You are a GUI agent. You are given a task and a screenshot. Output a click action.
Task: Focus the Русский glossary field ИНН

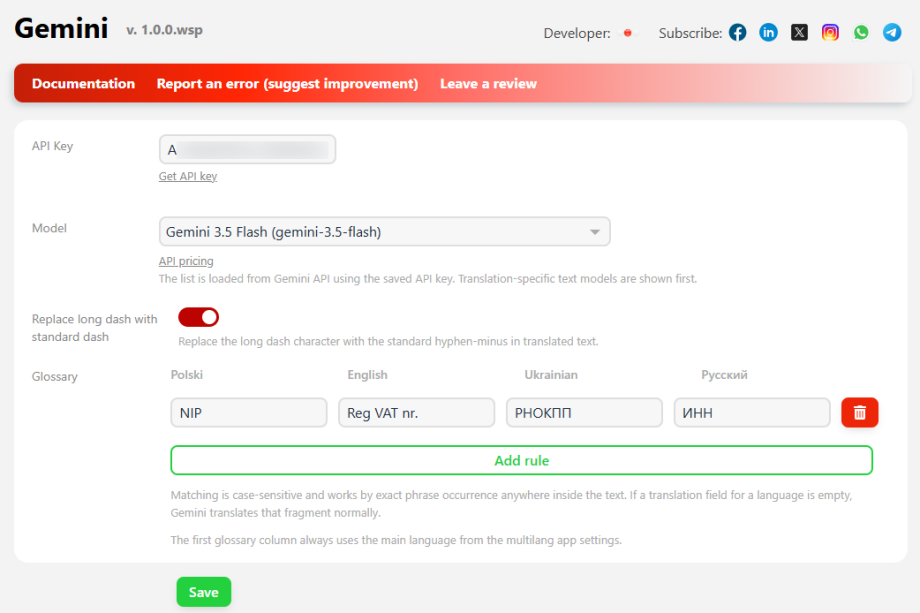pyautogui.click(x=752, y=412)
